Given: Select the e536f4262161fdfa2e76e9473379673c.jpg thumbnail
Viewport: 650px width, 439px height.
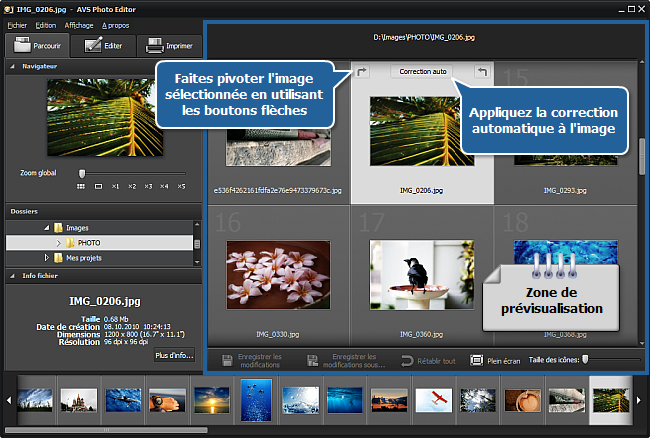Looking at the screenshot, I should point(278,147).
